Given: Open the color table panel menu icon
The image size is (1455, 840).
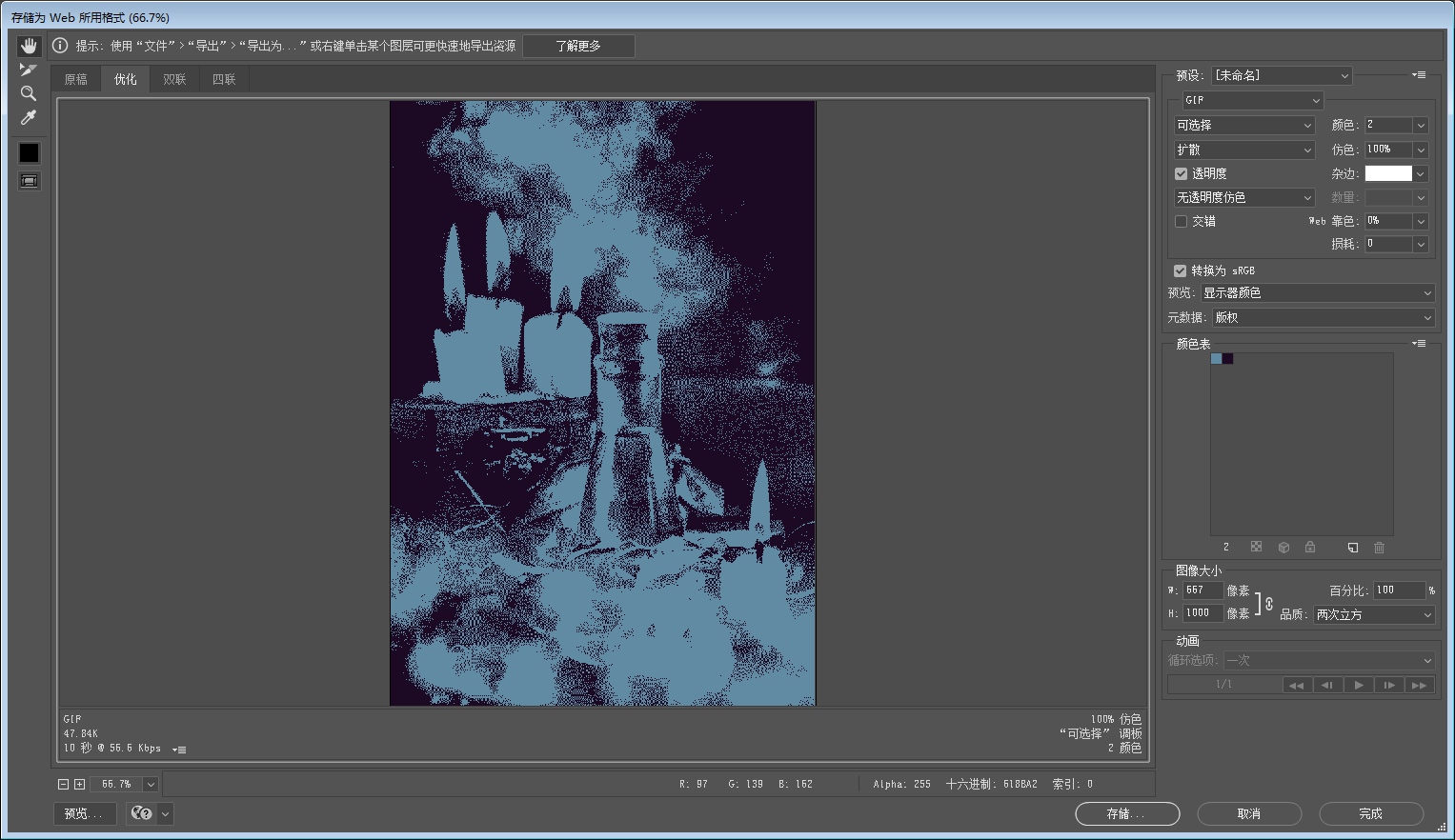Looking at the screenshot, I should coord(1419,344).
